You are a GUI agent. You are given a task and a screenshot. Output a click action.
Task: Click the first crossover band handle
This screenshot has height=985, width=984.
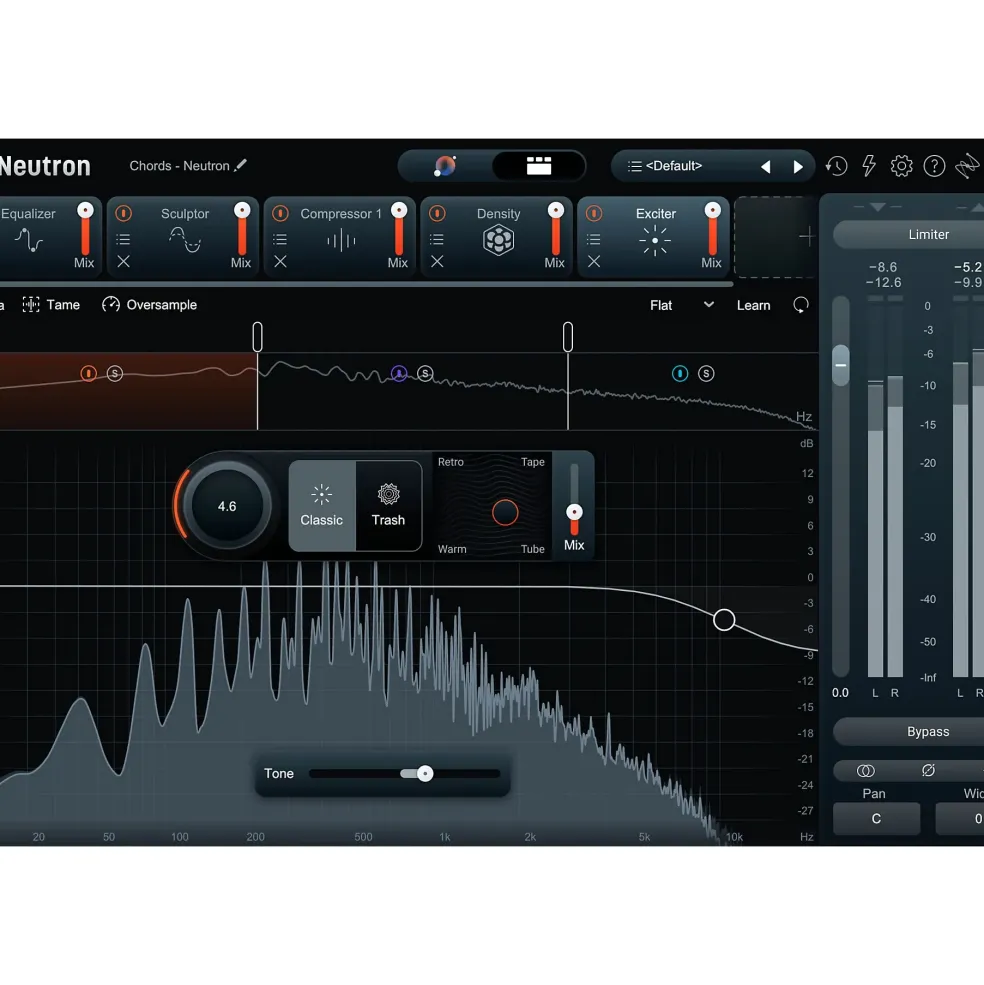point(258,337)
